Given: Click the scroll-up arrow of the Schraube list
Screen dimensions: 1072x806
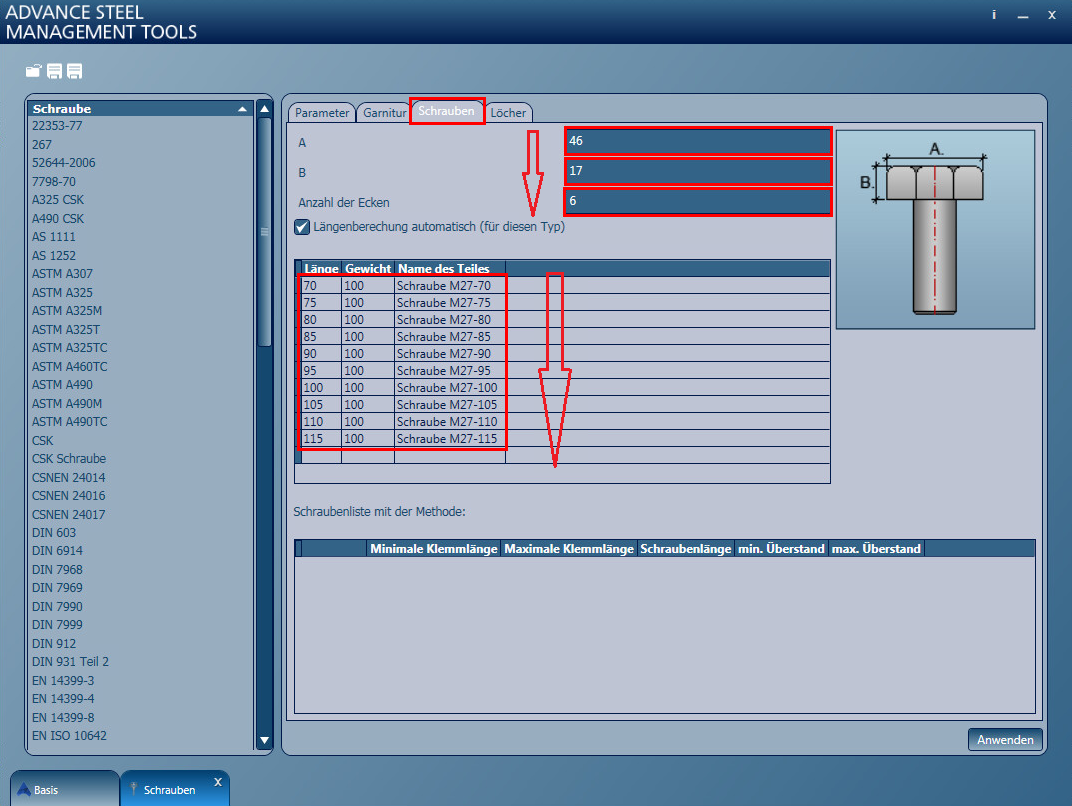Looking at the screenshot, I should pyautogui.click(x=265, y=109).
